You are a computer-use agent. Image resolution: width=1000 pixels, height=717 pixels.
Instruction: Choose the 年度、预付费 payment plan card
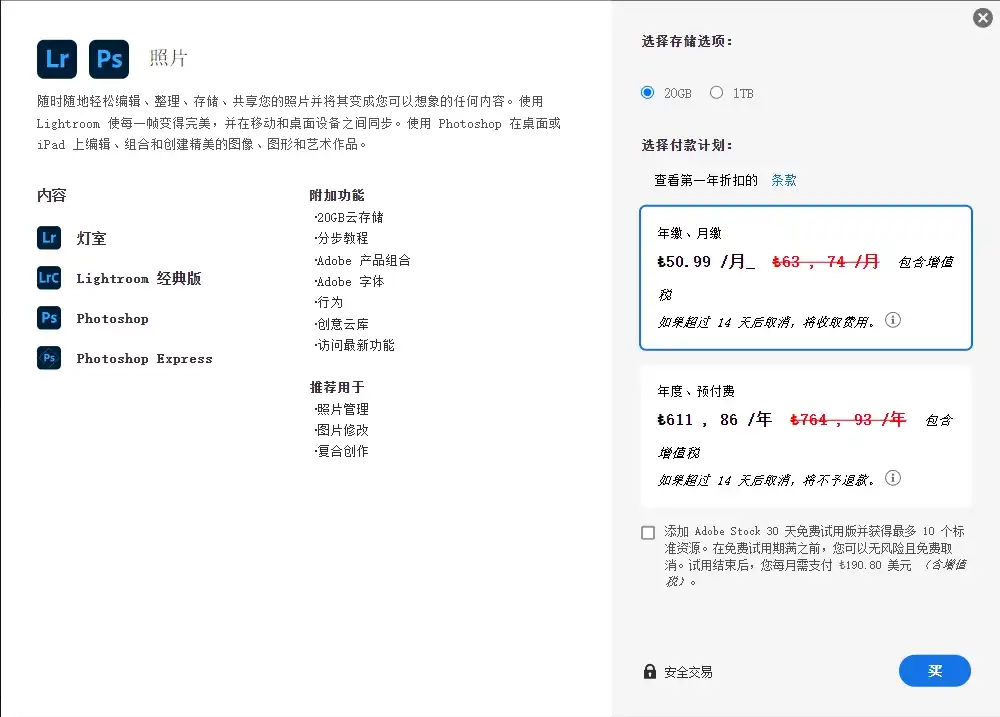coord(805,436)
